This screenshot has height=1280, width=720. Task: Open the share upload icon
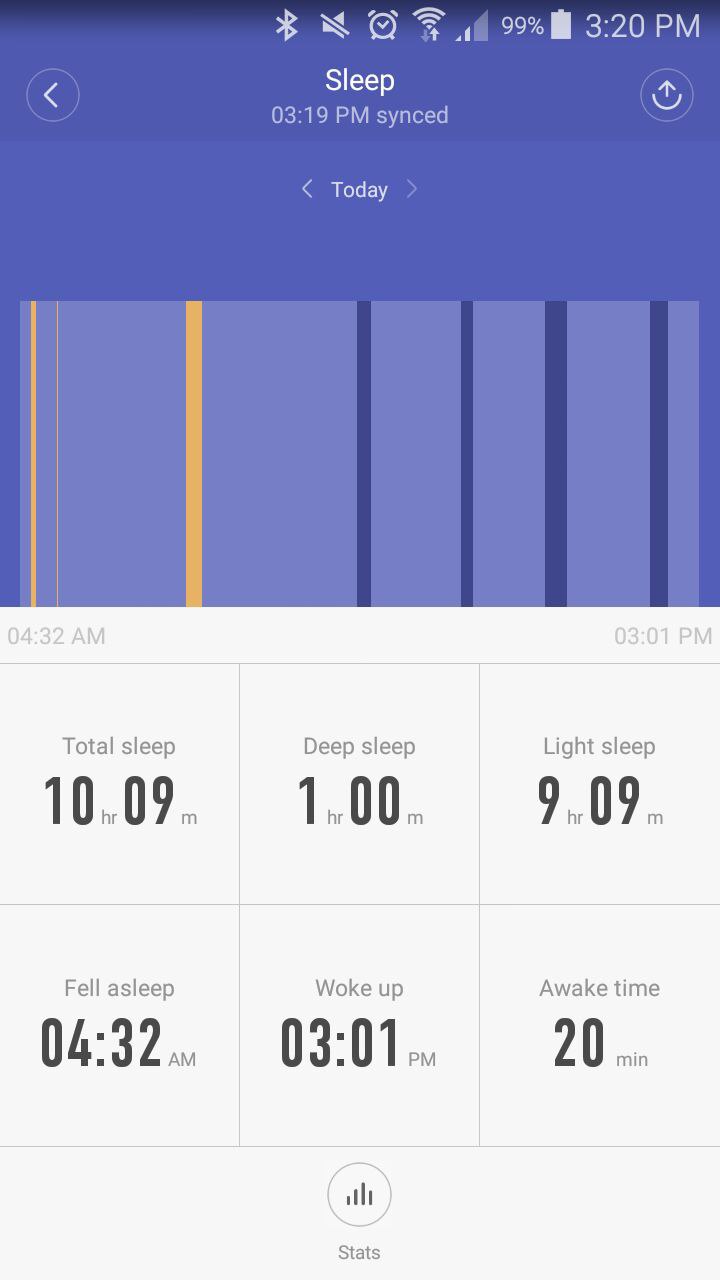tap(667, 95)
